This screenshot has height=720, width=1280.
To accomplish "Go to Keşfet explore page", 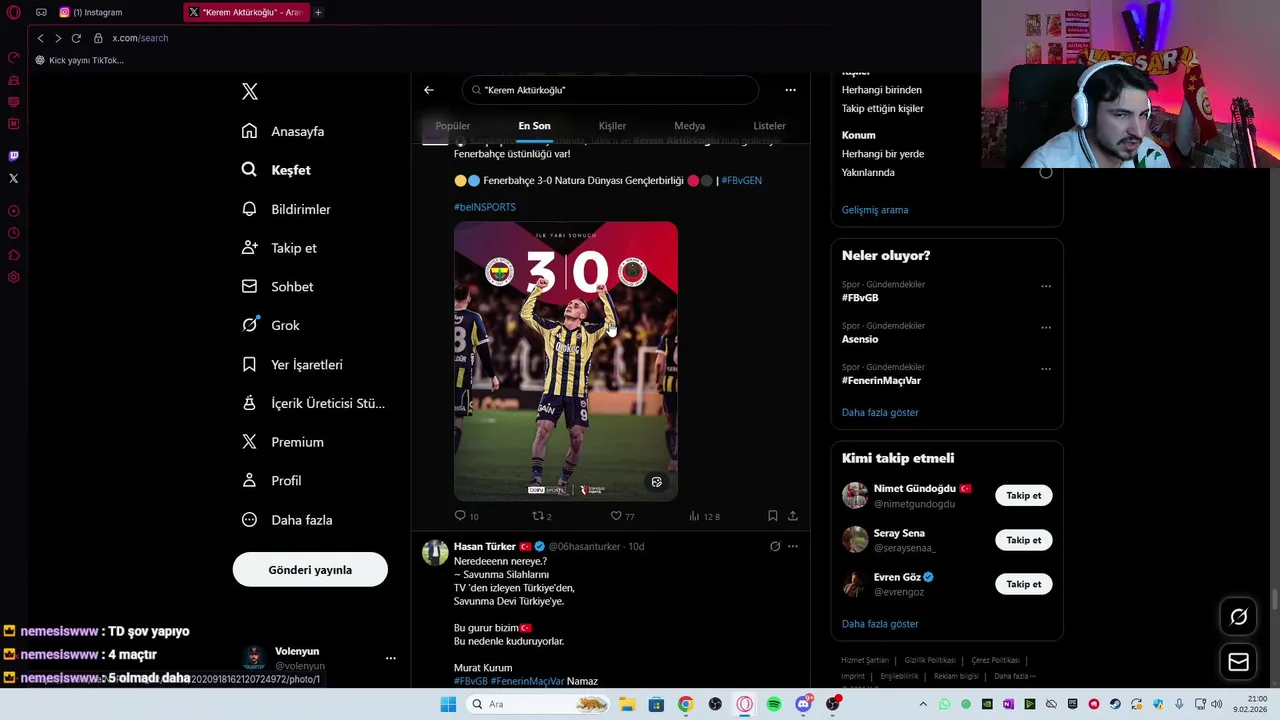I will (x=277, y=170).
